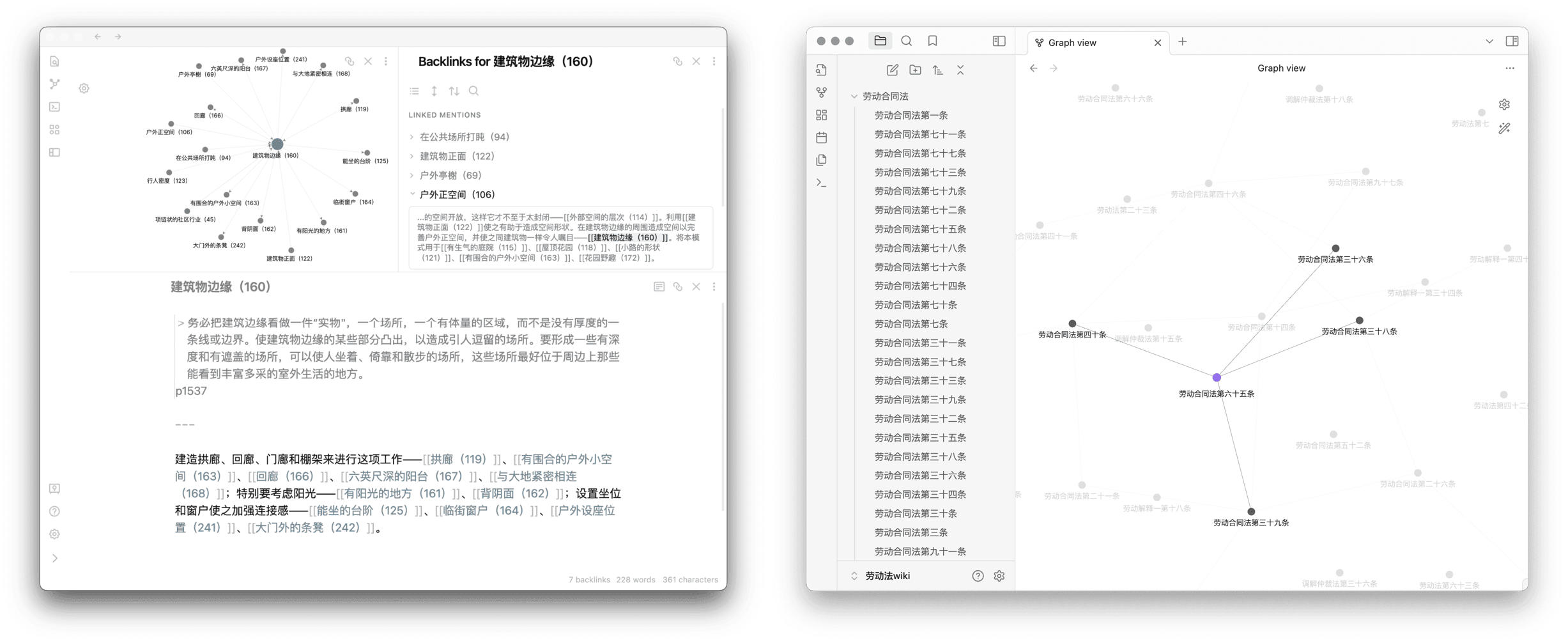Click layout template icon in left window ribbon
1568x643 pixels.
tap(55, 153)
